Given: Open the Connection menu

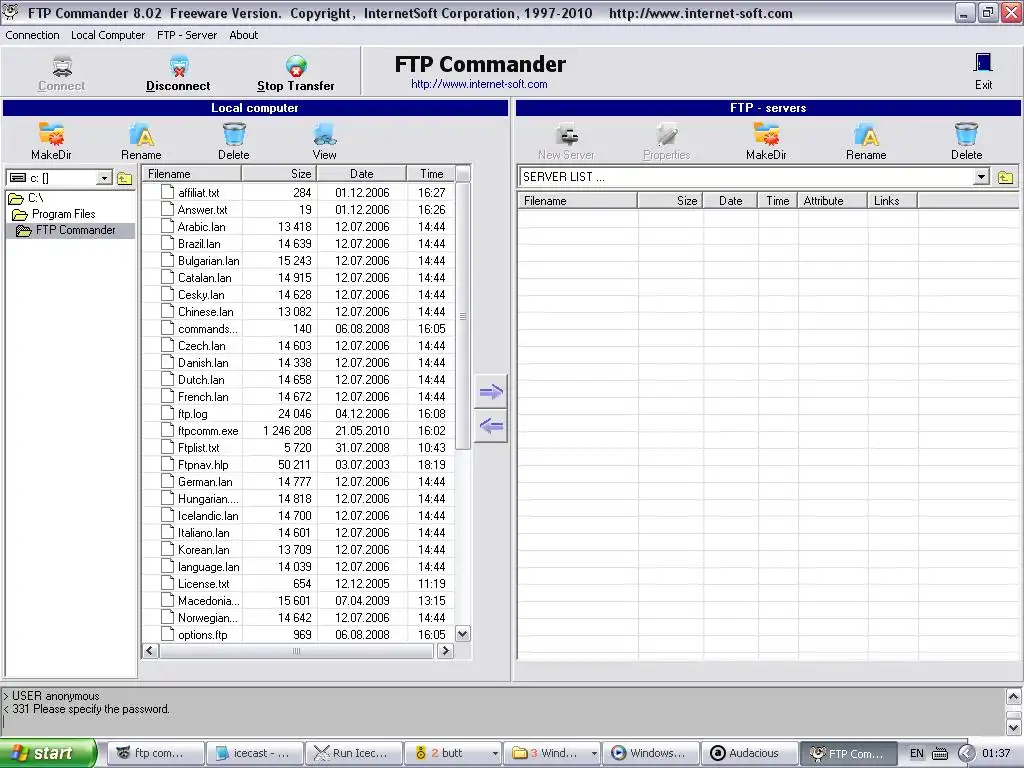Looking at the screenshot, I should coord(32,35).
